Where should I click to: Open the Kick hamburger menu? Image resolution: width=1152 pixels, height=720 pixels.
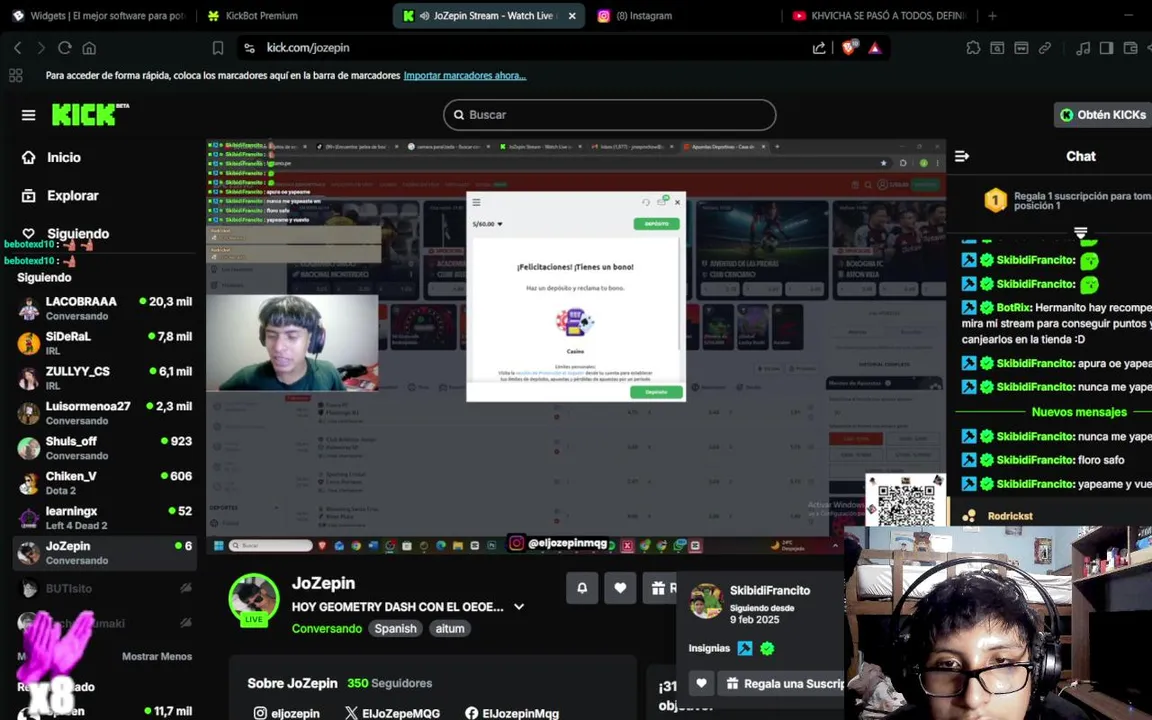click(x=29, y=115)
